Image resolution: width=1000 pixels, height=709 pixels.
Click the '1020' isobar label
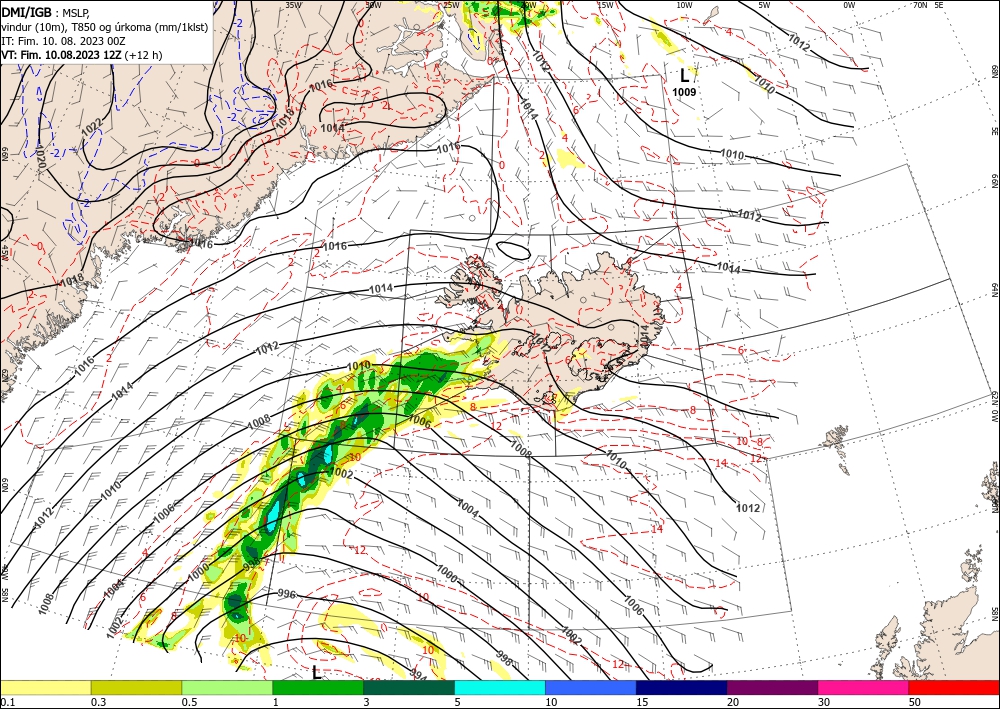40,157
